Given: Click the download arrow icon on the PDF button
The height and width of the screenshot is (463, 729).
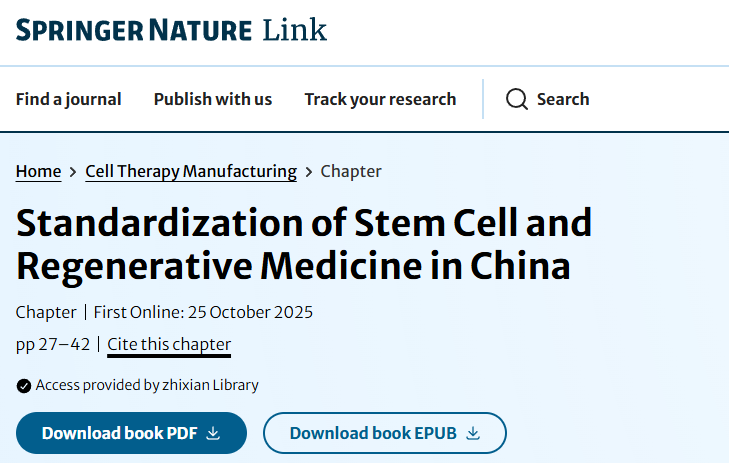Looking at the screenshot, I should (213, 433).
